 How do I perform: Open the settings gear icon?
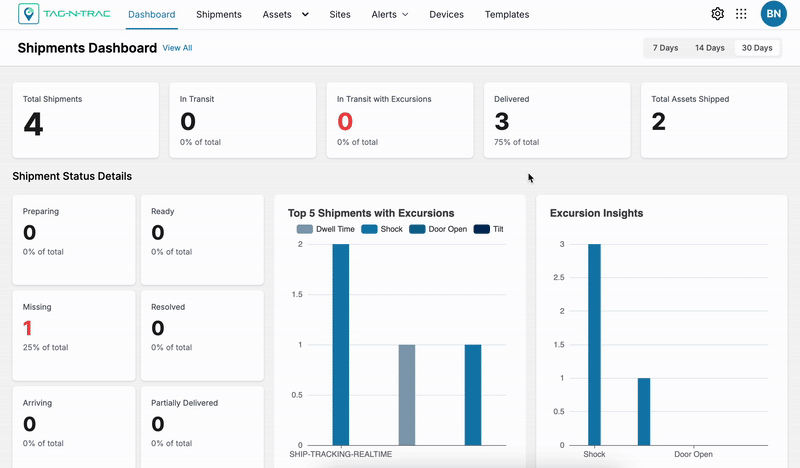(717, 14)
